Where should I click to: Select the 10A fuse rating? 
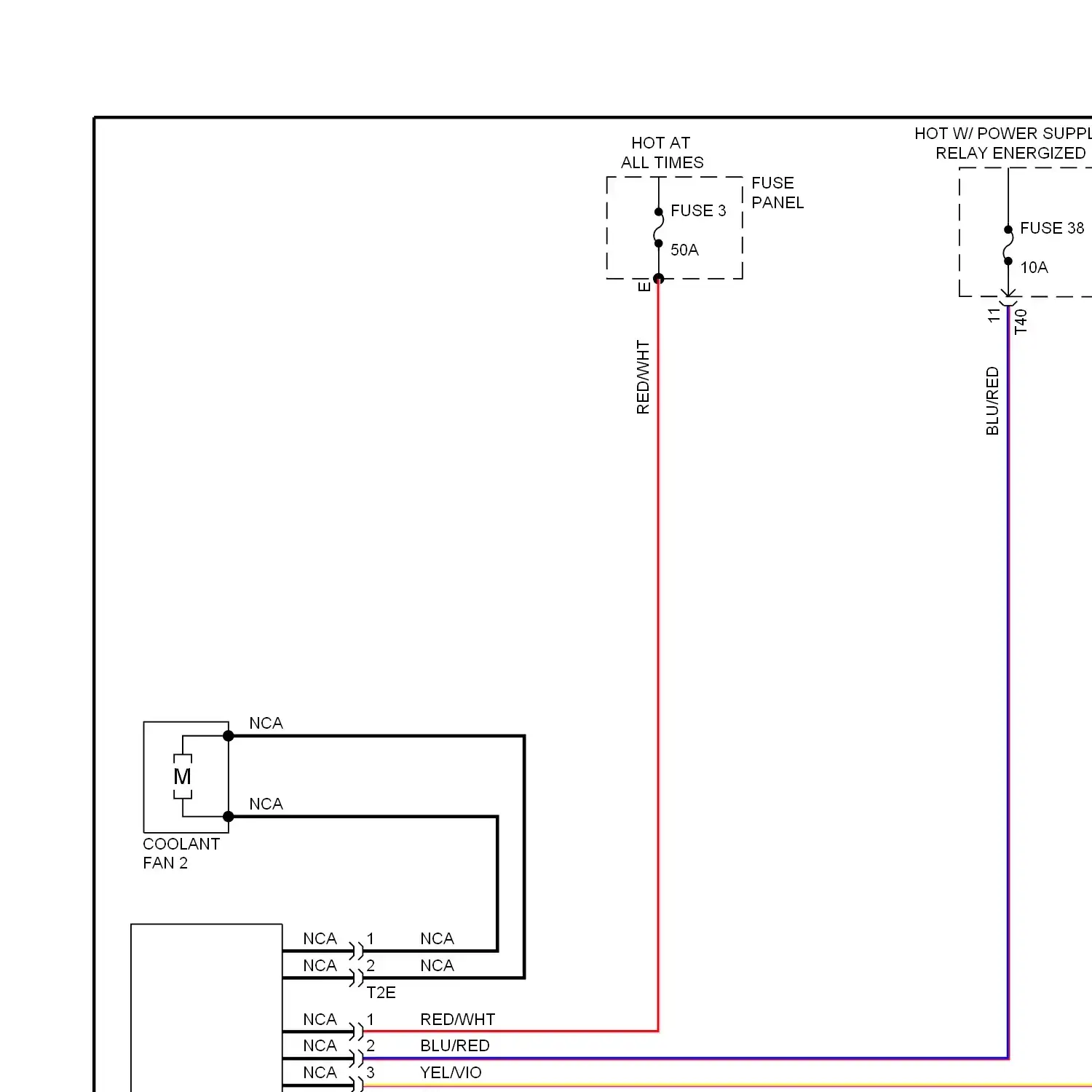[1034, 268]
